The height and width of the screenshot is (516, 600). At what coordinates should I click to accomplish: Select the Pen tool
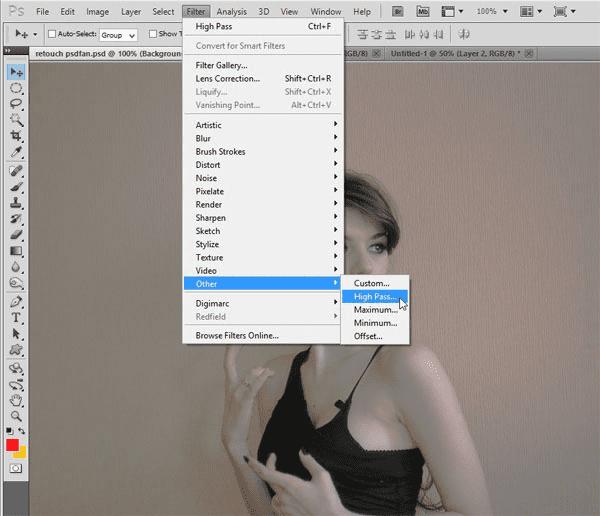[x=16, y=302]
